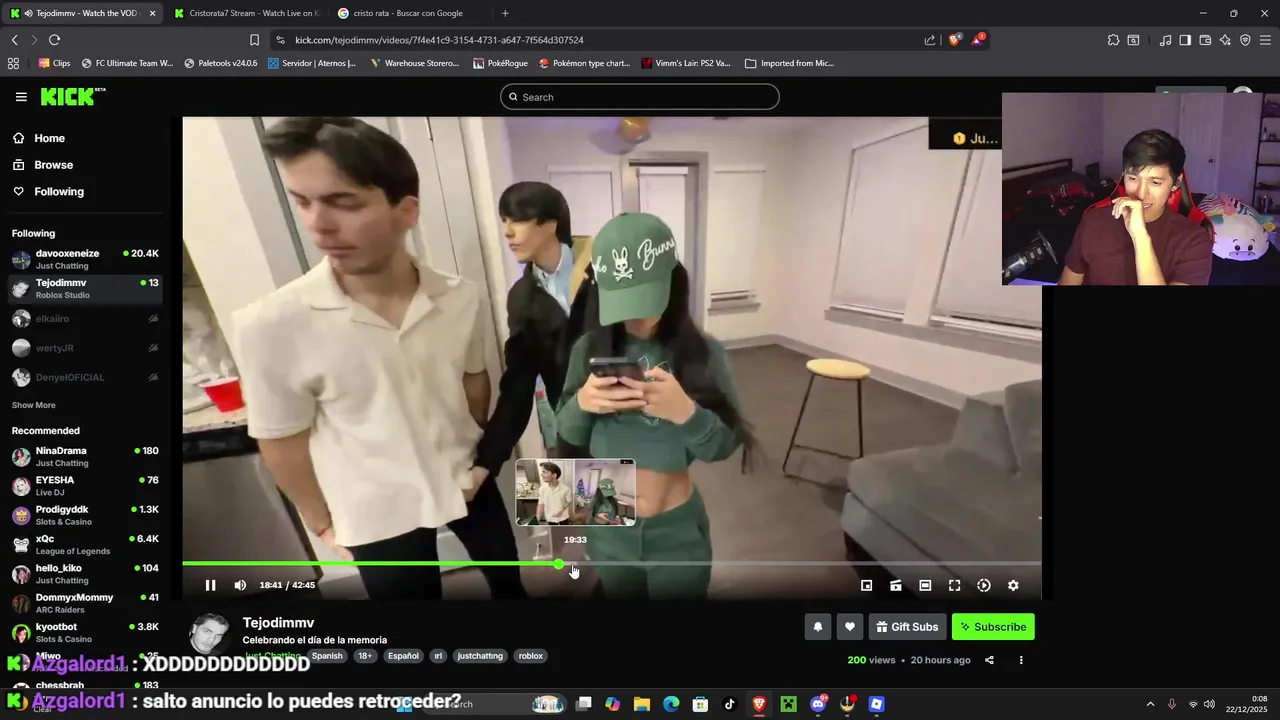Click the justchatting tag
The width and height of the screenshot is (1280, 720).
480,656
